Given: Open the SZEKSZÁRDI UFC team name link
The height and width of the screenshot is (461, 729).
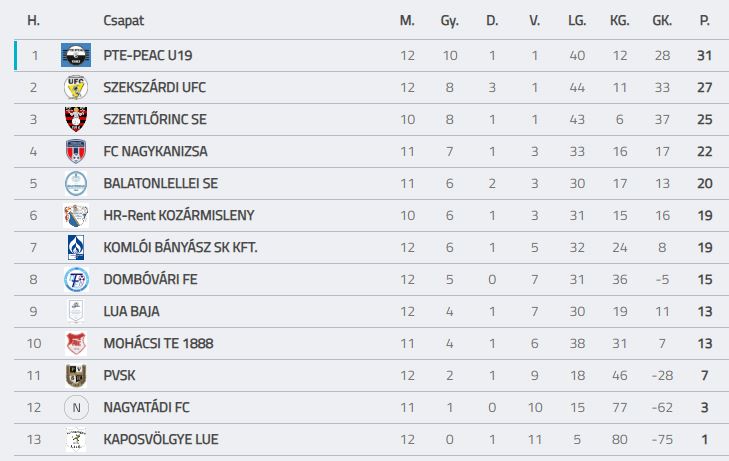Looking at the screenshot, I should [x=154, y=87].
